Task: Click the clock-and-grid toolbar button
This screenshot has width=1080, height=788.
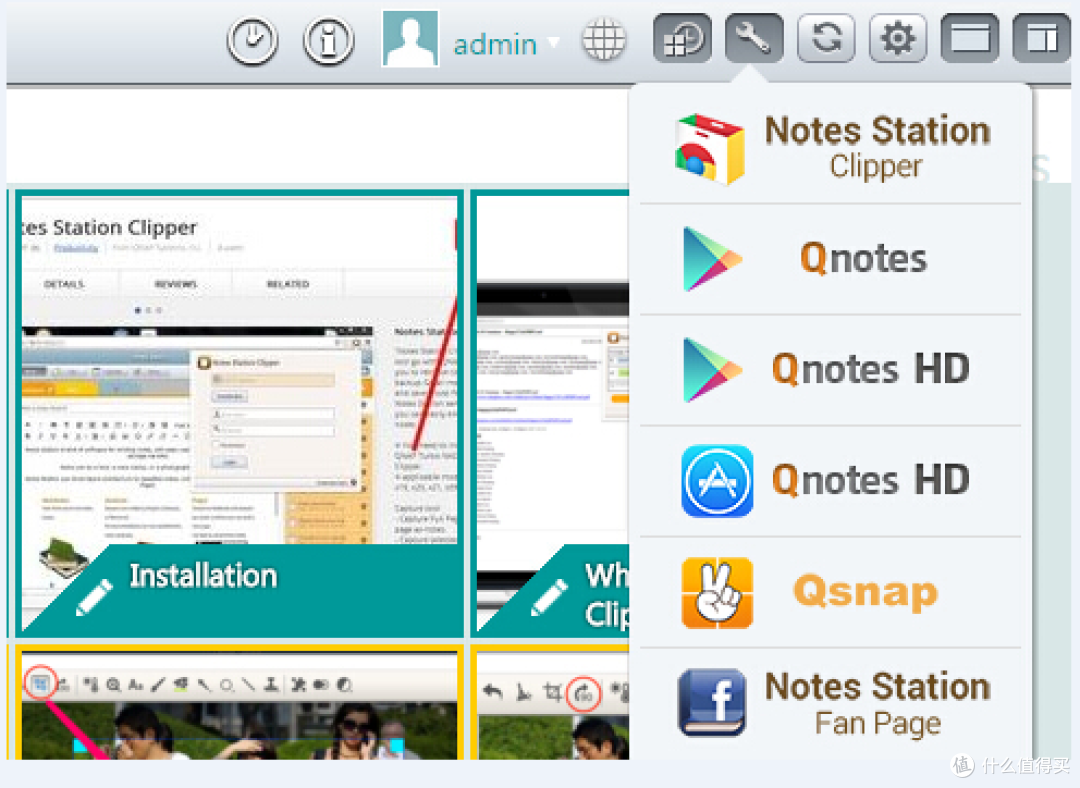Action: coord(682,38)
